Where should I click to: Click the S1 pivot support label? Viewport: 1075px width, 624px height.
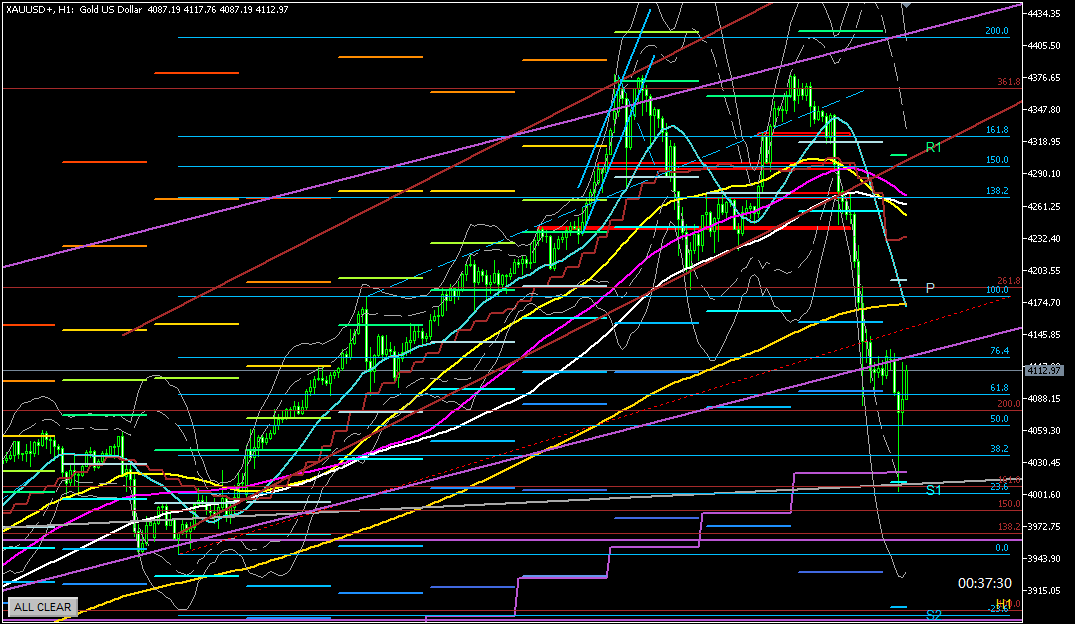(933, 490)
